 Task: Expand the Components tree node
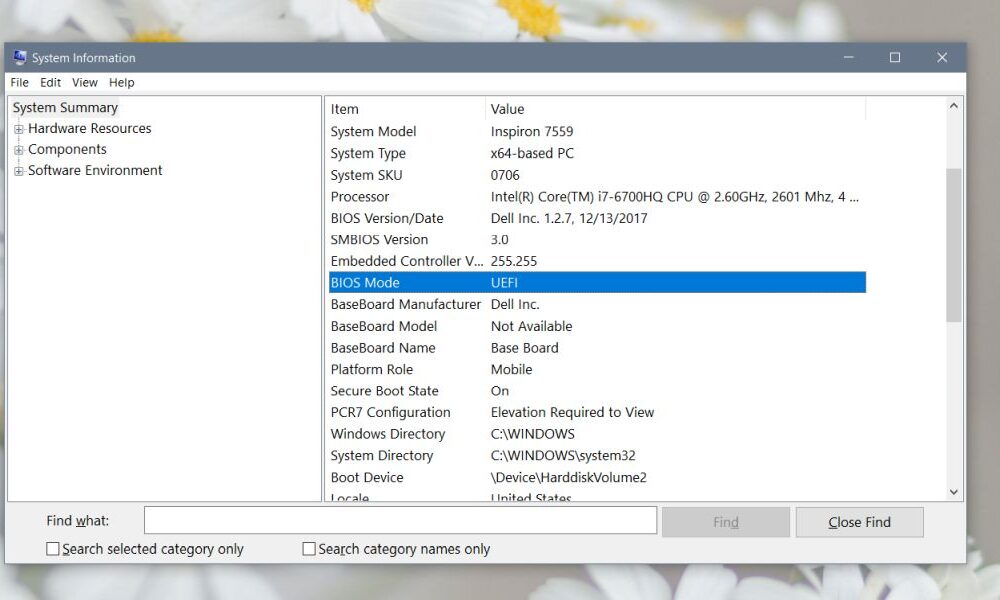(18, 149)
